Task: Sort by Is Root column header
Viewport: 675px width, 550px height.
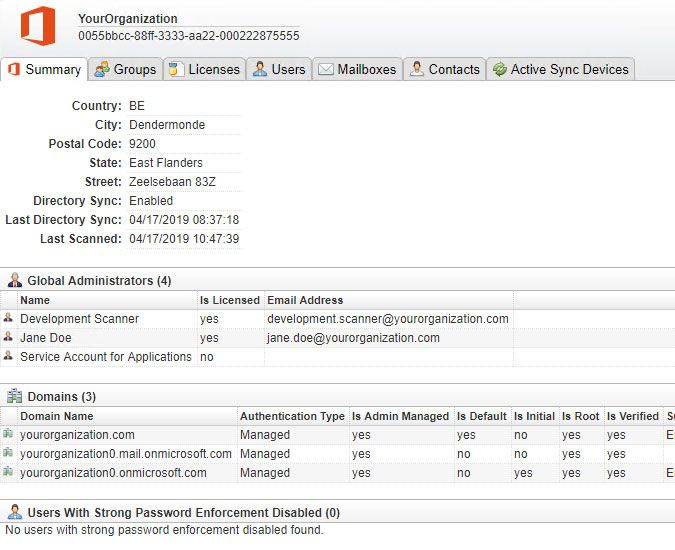Action: [x=581, y=416]
